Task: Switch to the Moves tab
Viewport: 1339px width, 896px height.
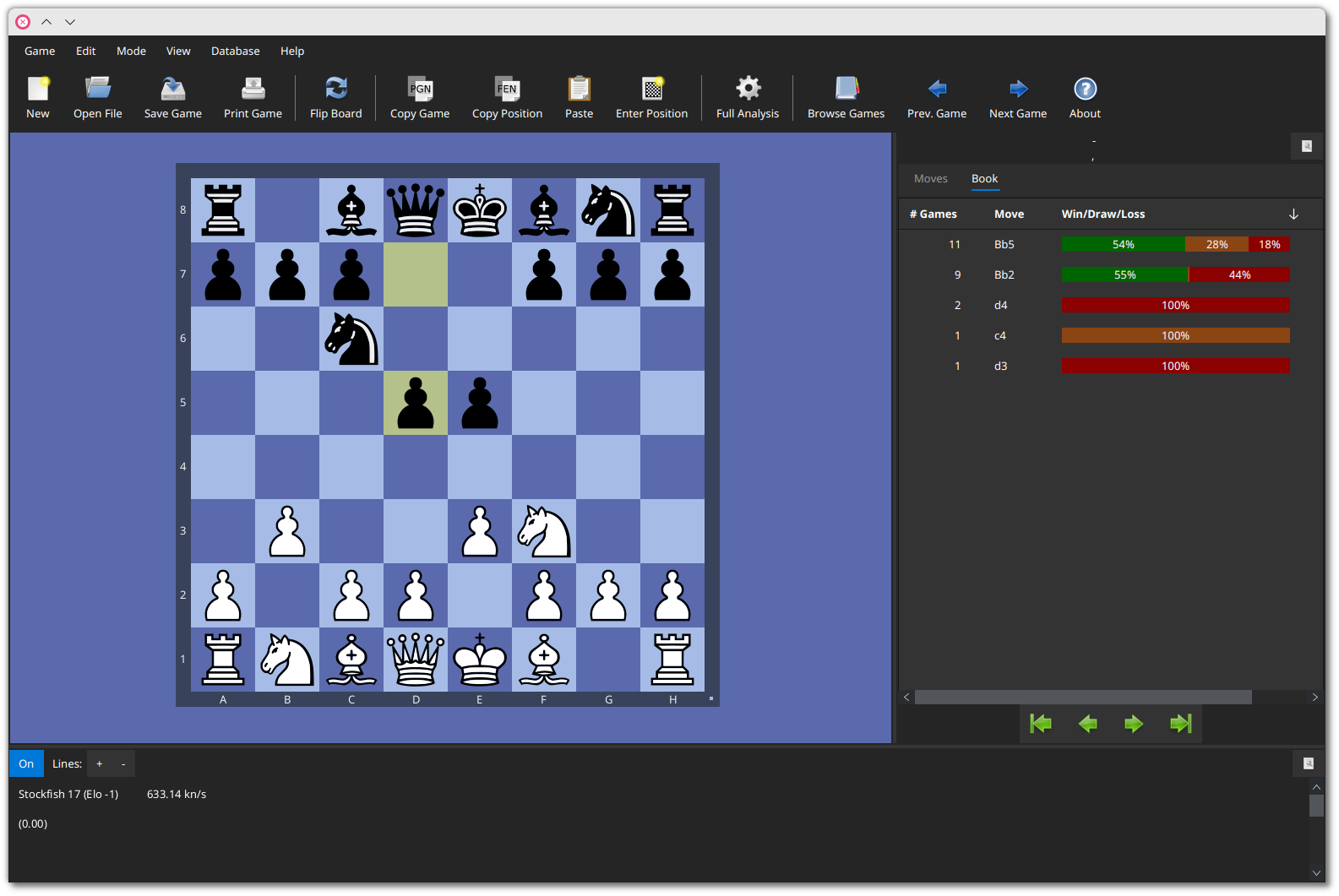Action: [930, 178]
